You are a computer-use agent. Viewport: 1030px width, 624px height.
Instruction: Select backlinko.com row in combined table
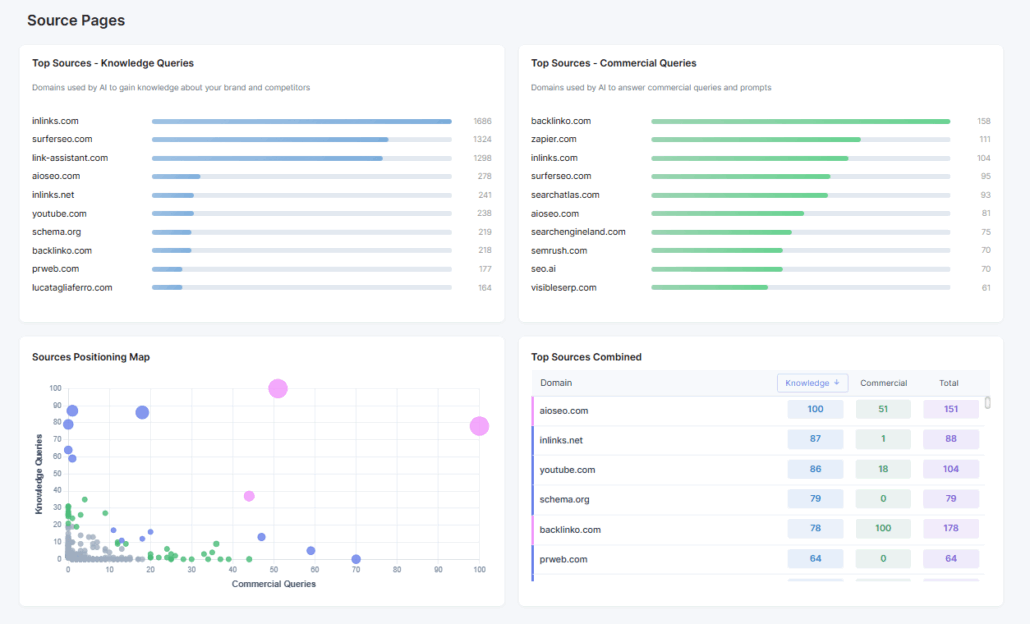click(x=758, y=529)
